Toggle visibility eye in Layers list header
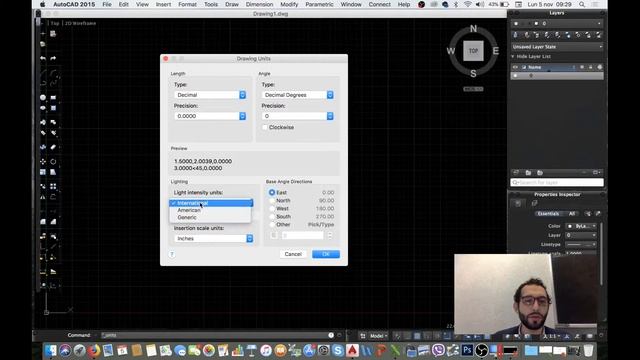This screenshot has width=640, height=360. pyautogui.click(x=515, y=67)
